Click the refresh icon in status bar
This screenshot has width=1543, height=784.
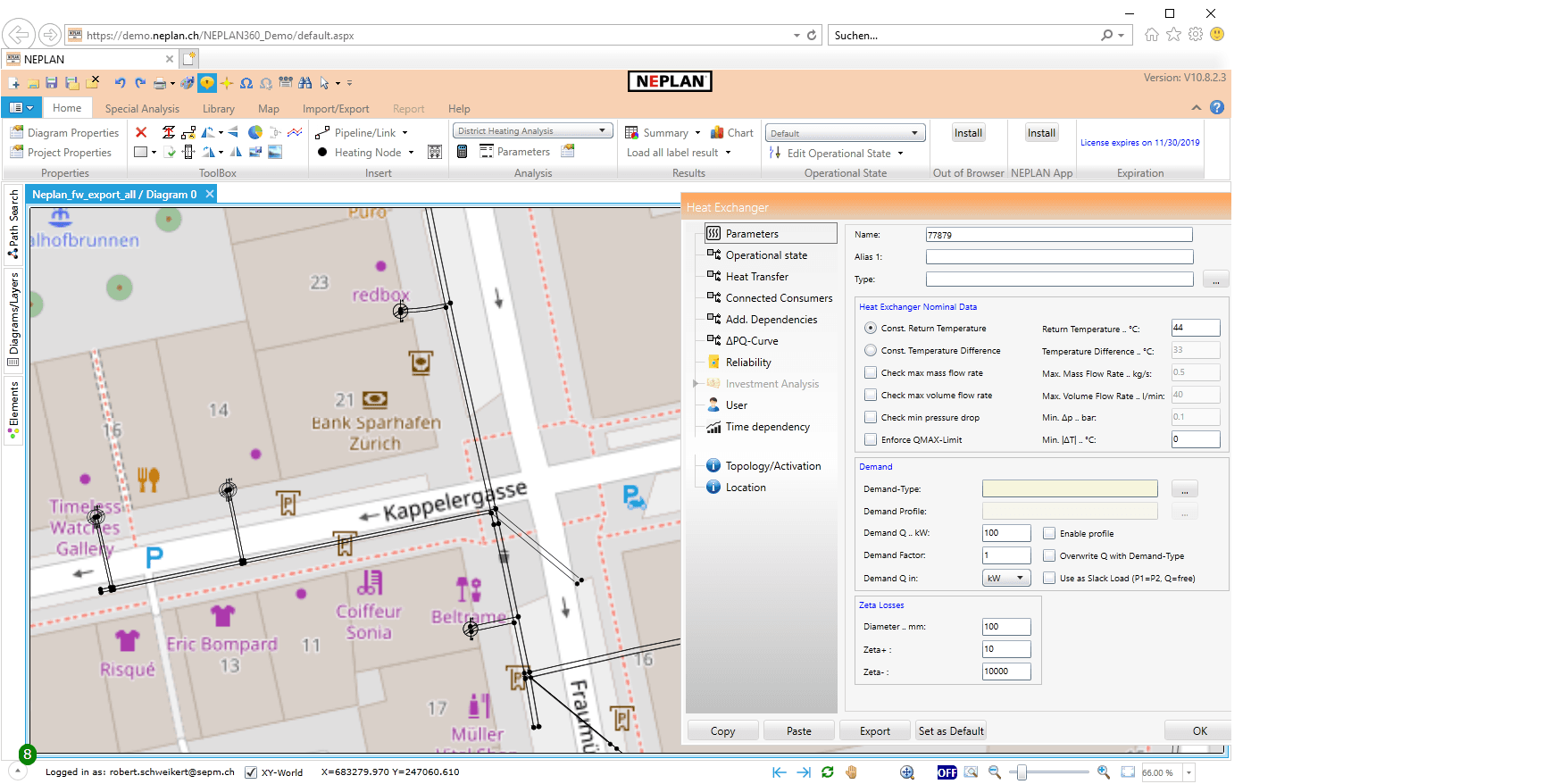point(828,772)
